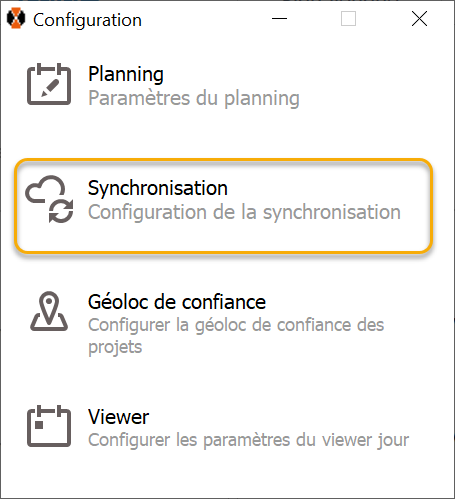The image size is (455, 499).
Task: Click "Configuration de la synchronisation" subtitle
Action: point(244,212)
